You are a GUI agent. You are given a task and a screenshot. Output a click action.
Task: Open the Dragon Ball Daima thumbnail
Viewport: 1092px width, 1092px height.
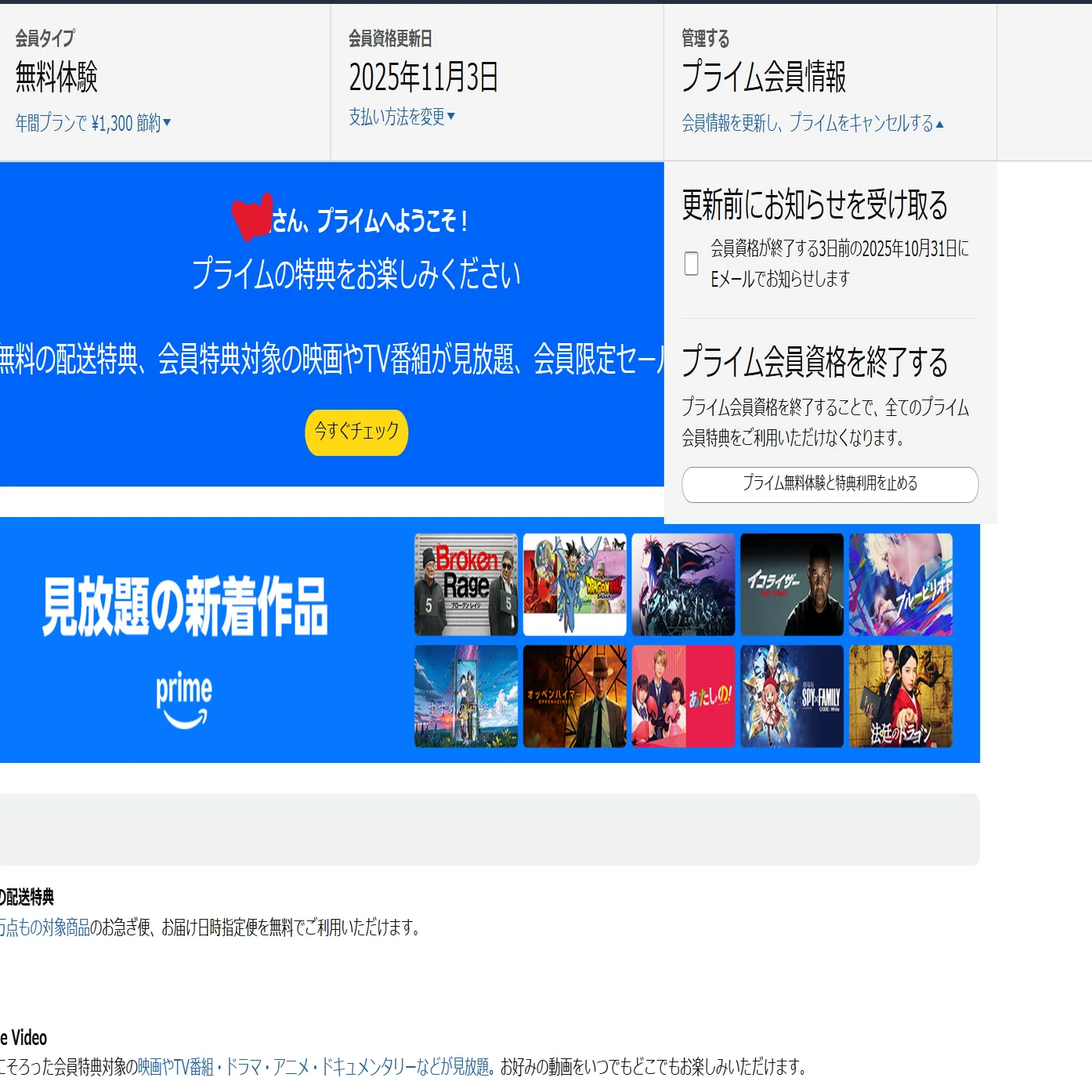[574, 584]
